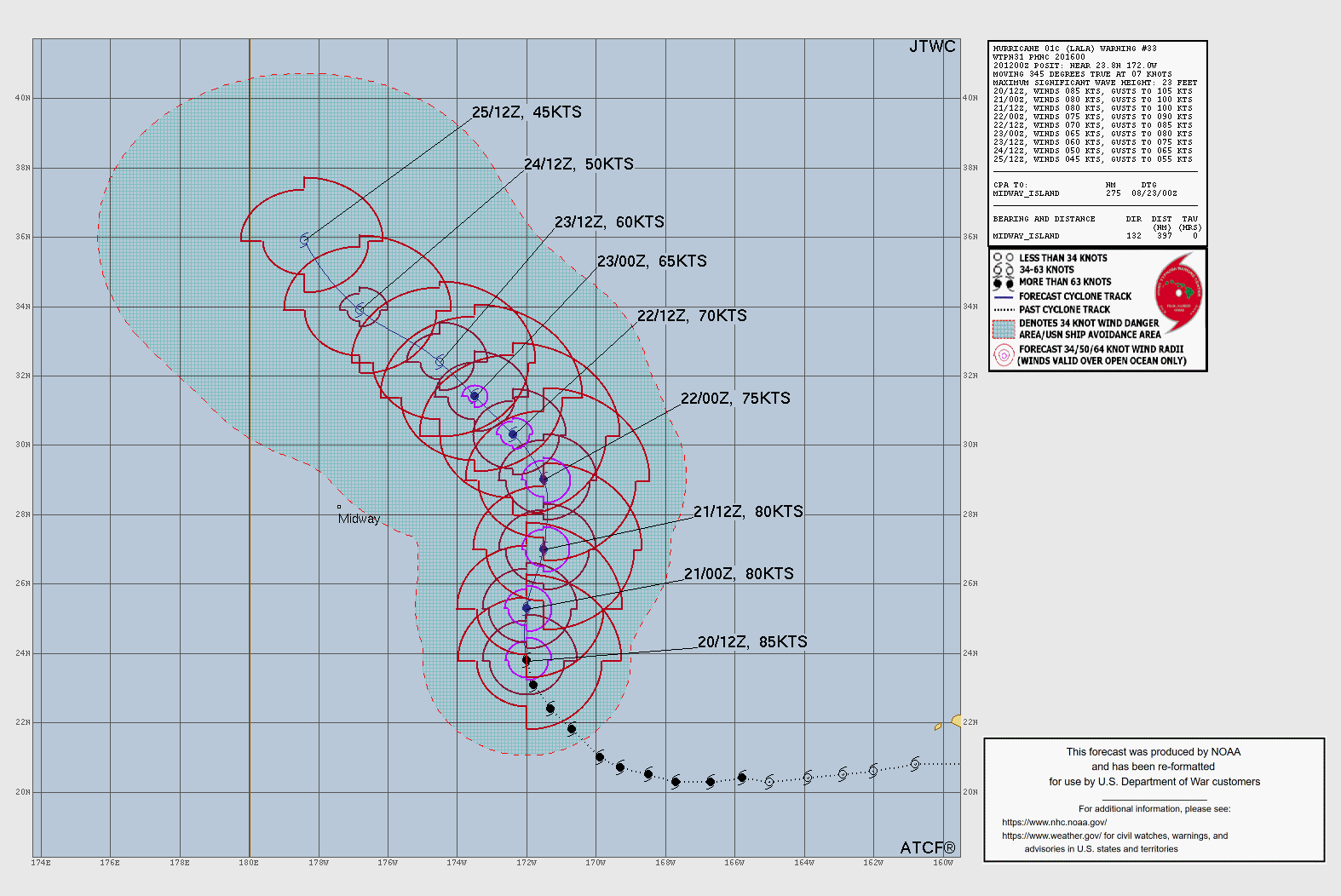Click the "BEARING AND DISTANCE" heading
The image size is (1341, 896).
[x=1045, y=220]
